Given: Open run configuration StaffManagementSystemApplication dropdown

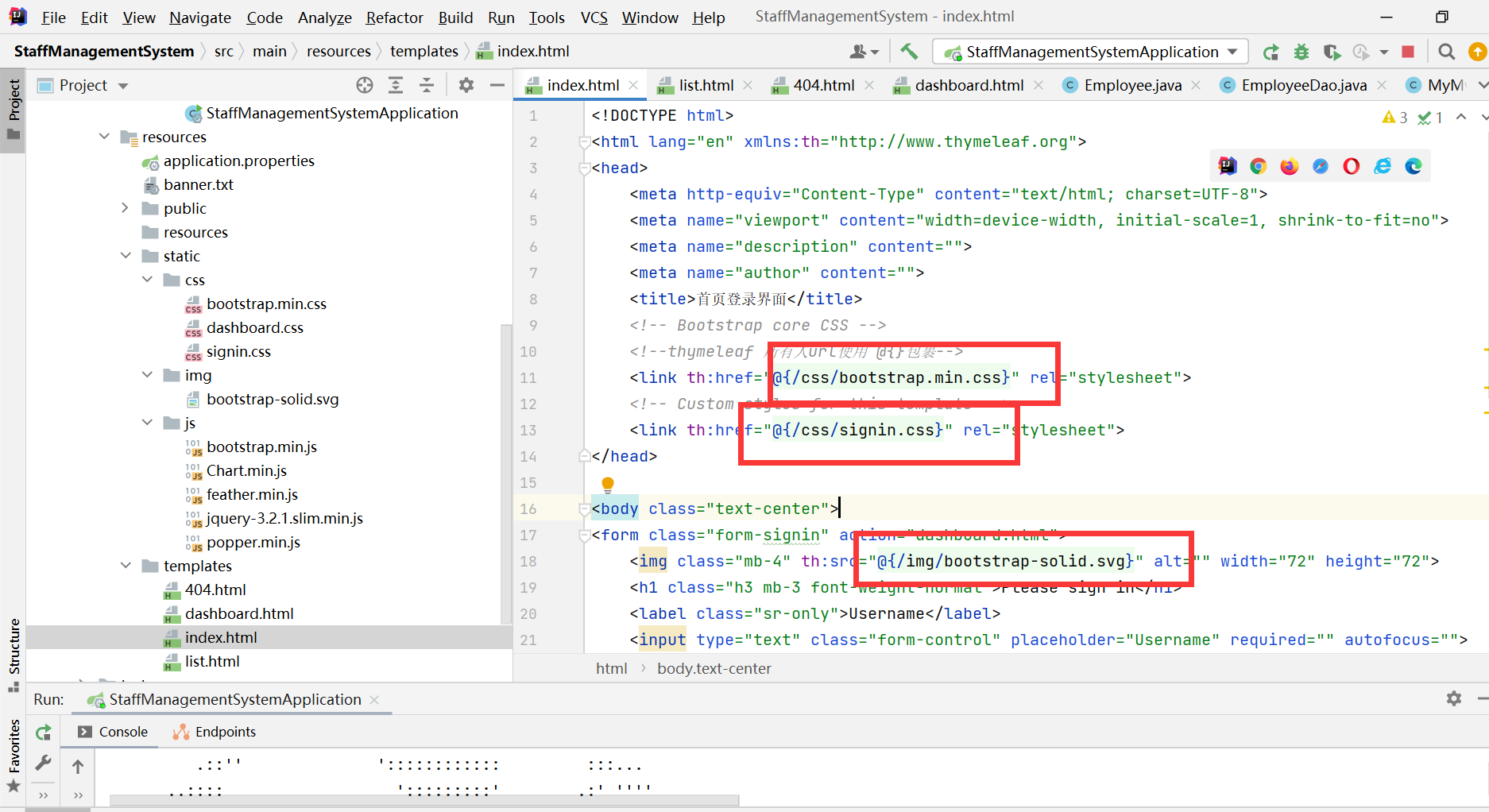Looking at the screenshot, I should click(x=1090, y=52).
